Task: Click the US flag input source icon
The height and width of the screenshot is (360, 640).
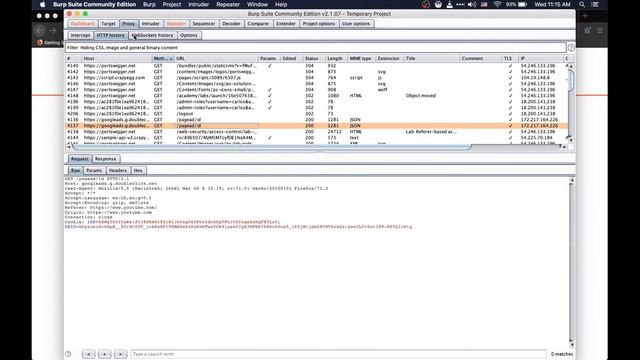Action: click(x=484, y=4)
